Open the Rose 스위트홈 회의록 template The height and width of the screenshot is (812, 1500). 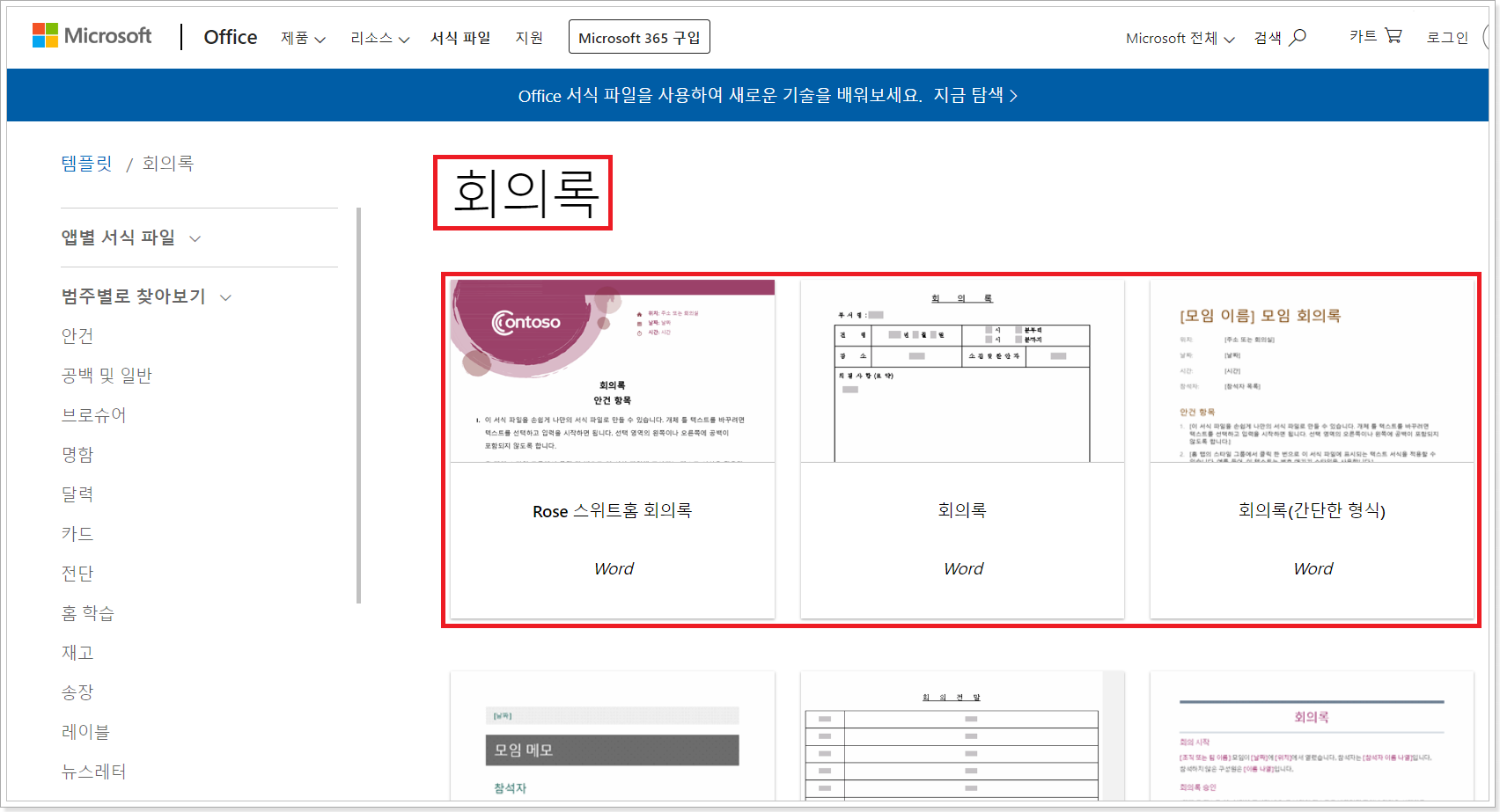(x=612, y=449)
